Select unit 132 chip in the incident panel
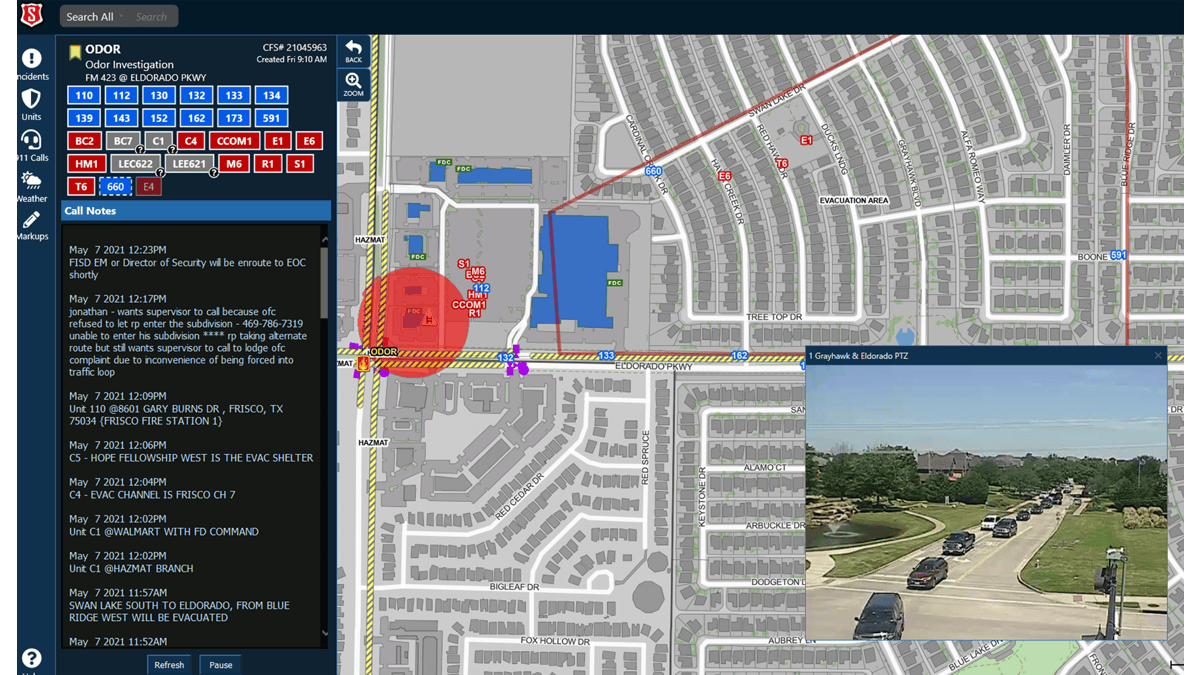This screenshot has width=1200, height=675. [196, 96]
